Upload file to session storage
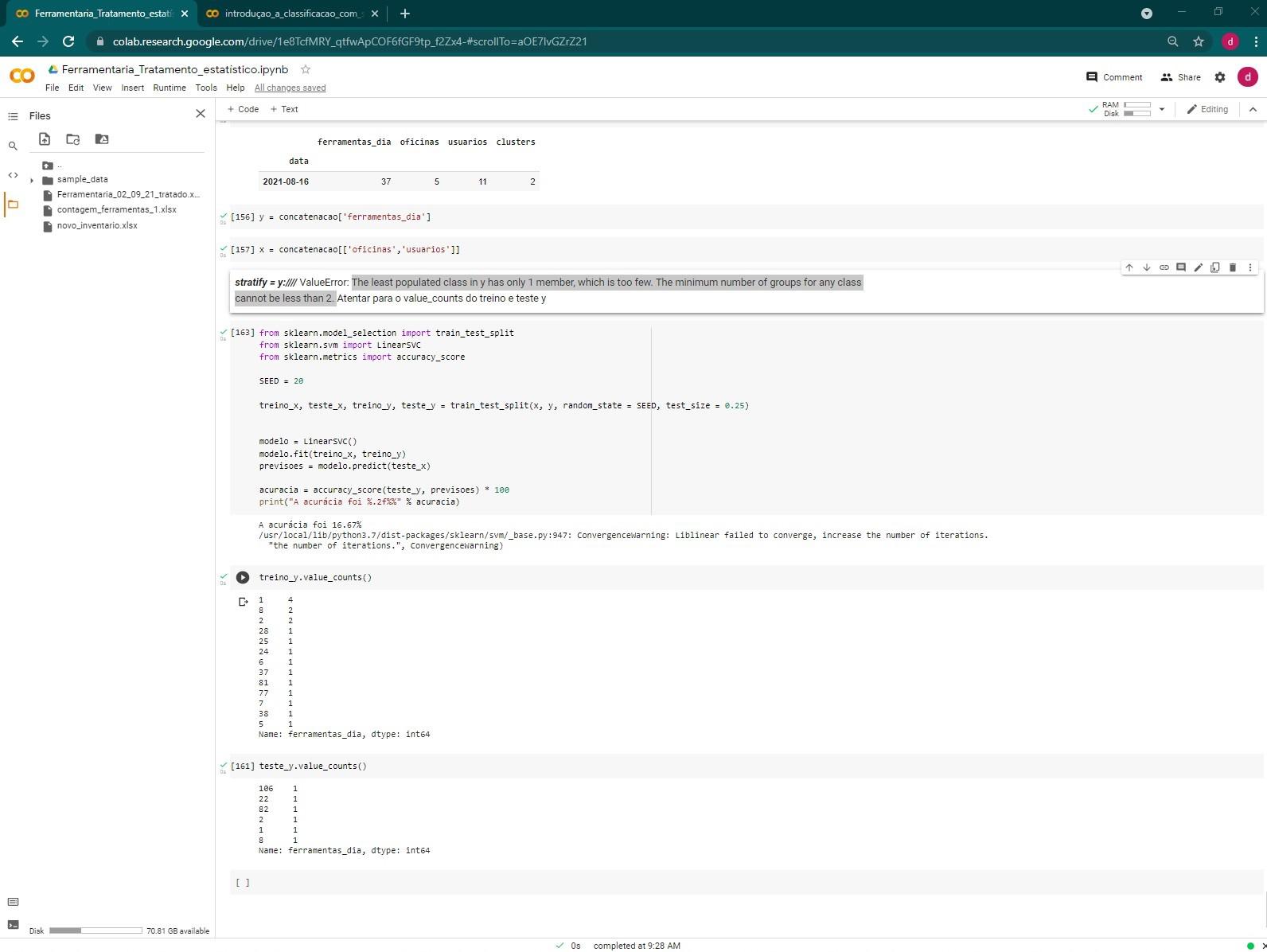Image resolution: width=1267 pixels, height=952 pixels. [x=45, y=139]
